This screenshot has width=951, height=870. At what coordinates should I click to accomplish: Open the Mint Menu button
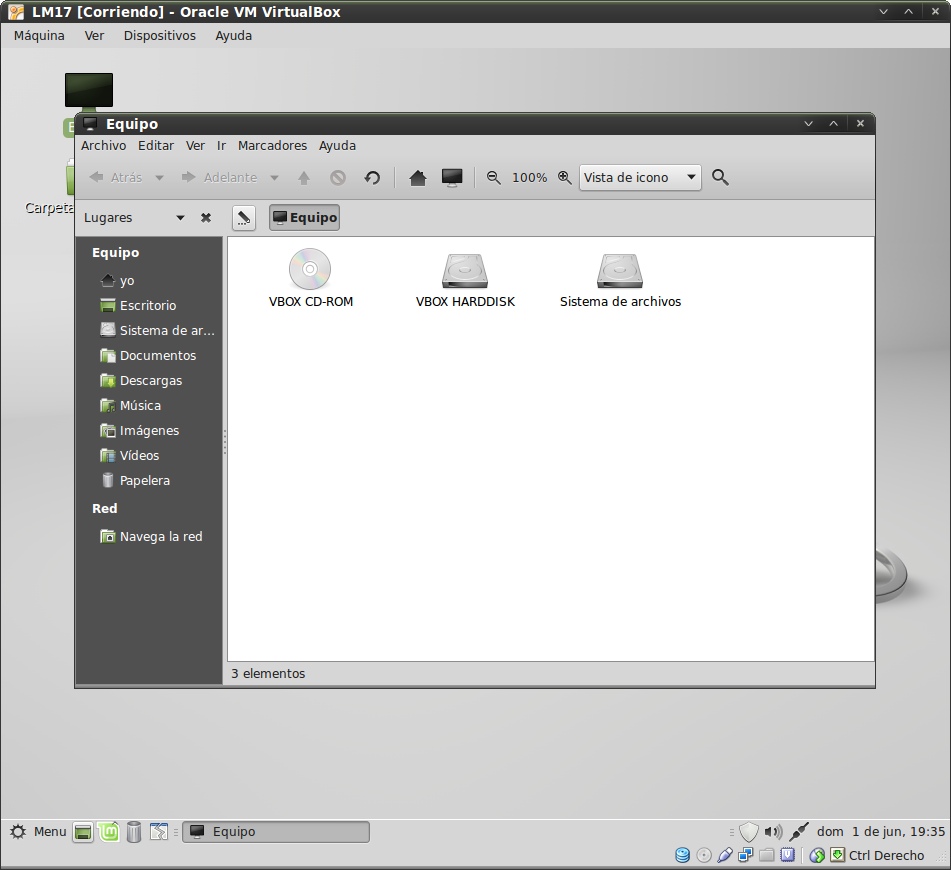38,832
